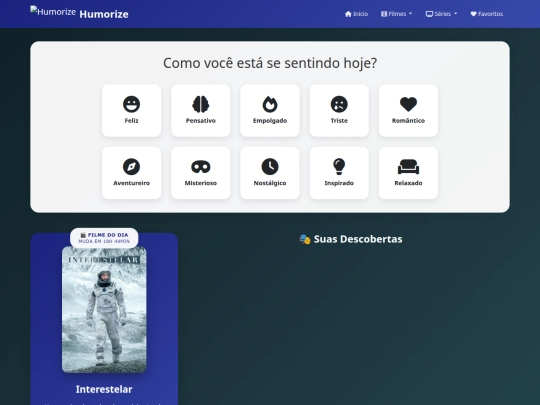Click the 'Como você está se sentindo hoje?' heading
The image size is (540, 405).
[270, 63]
